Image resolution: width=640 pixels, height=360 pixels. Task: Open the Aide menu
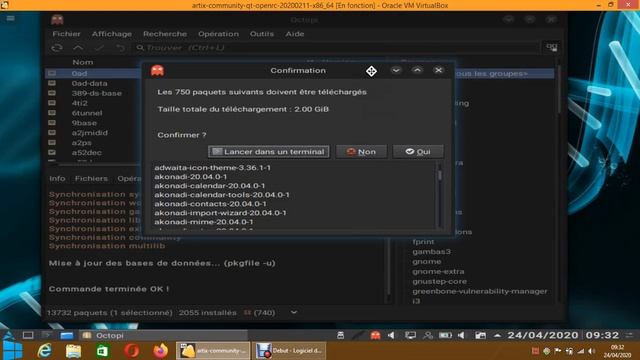[x=295, y=34]
